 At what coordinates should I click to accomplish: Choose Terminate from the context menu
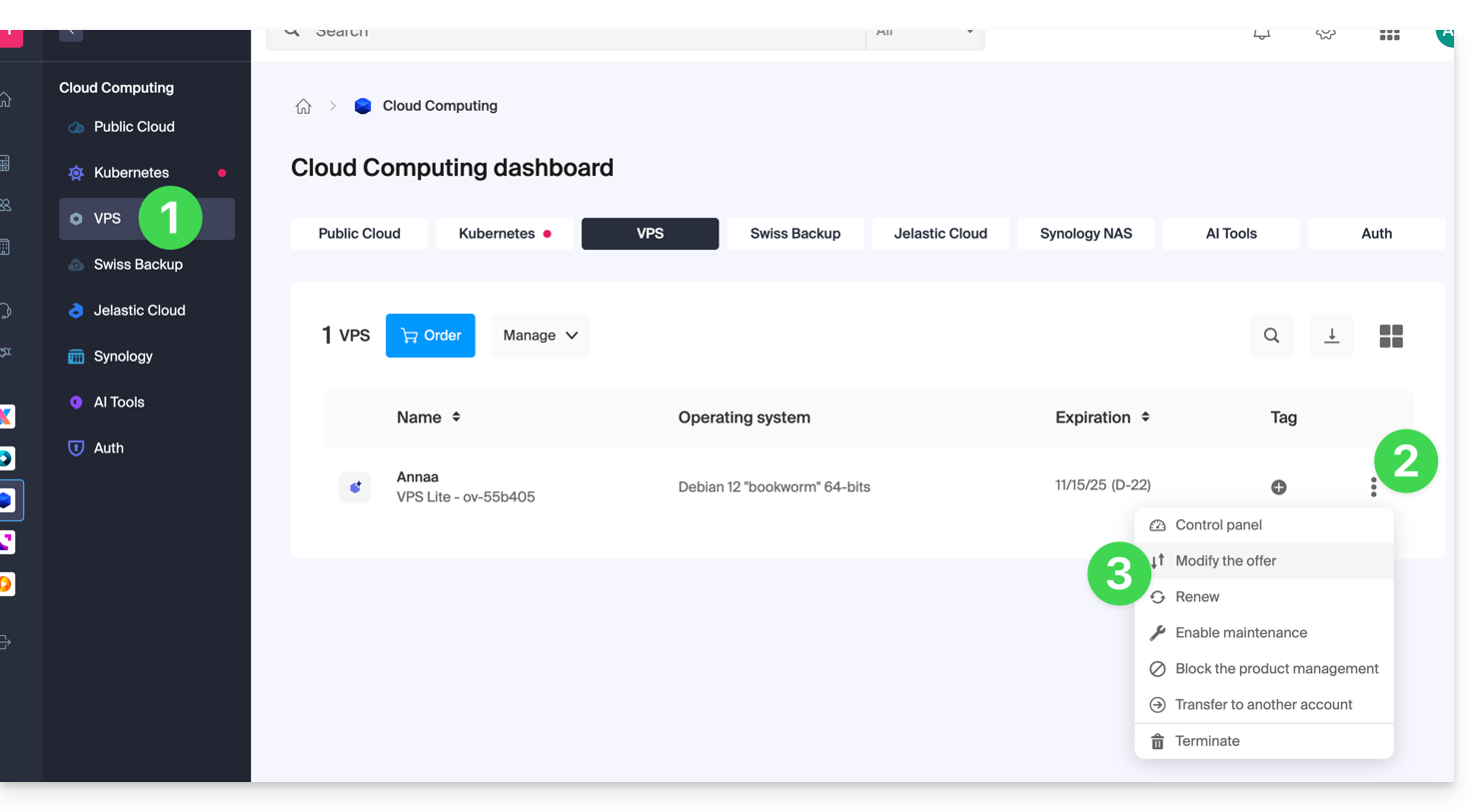(x=1207, y=741)
